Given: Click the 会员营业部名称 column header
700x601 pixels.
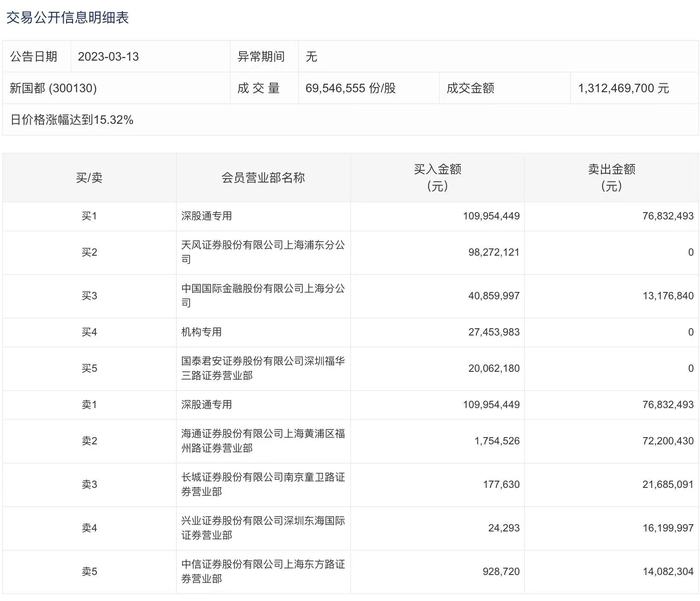Looking at the screenshot, I should point(263,178).
